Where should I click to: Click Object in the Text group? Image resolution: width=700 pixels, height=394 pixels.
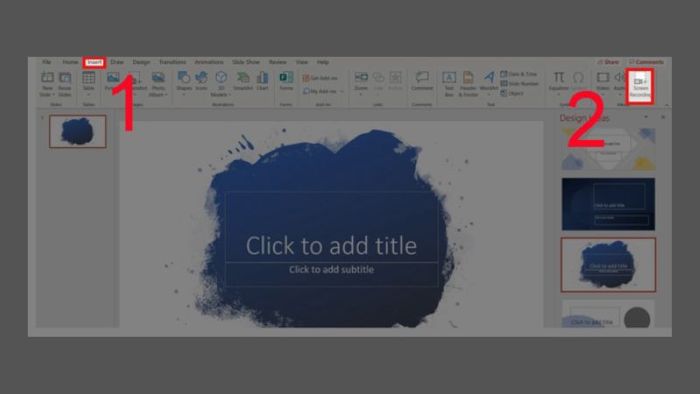[512, 94]
